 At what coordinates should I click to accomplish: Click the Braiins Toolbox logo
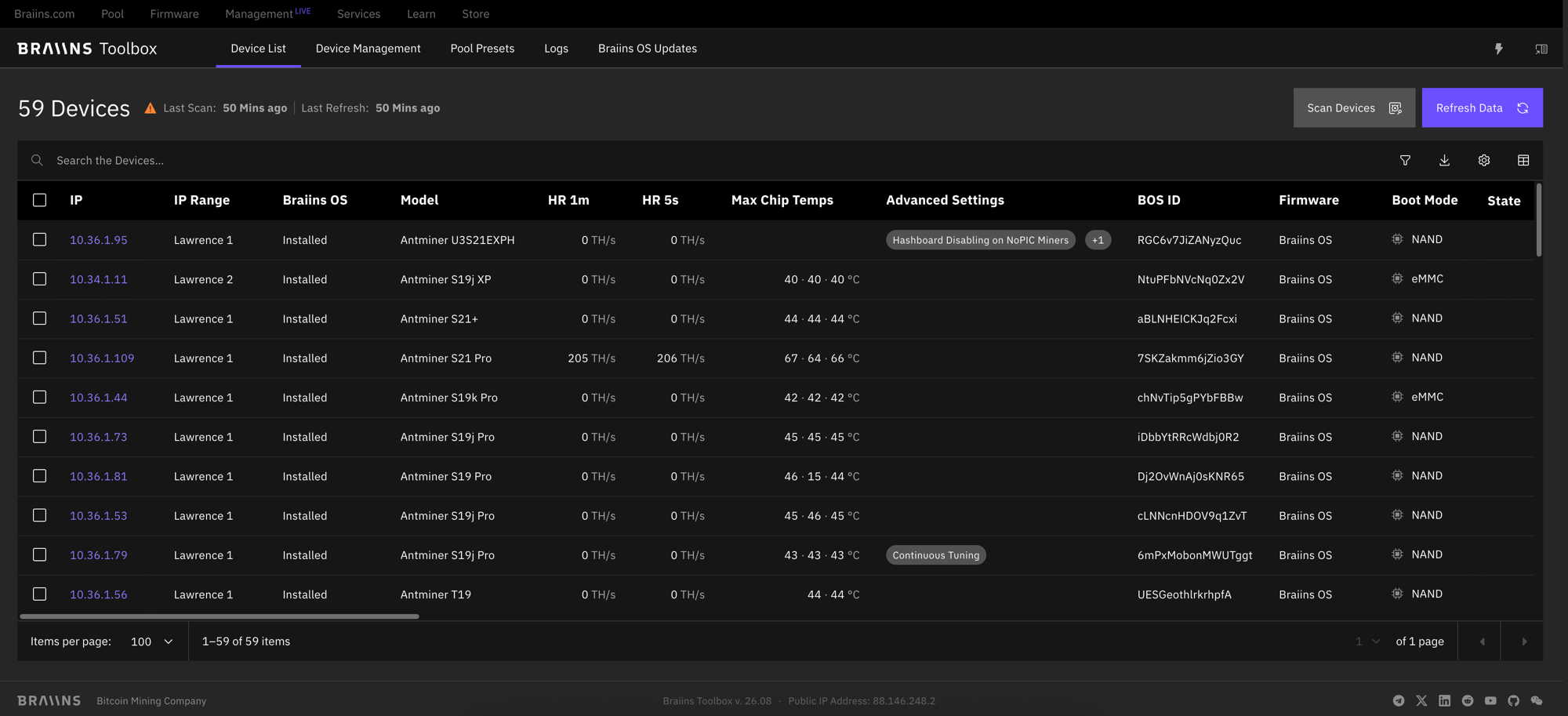pos(87,49)
